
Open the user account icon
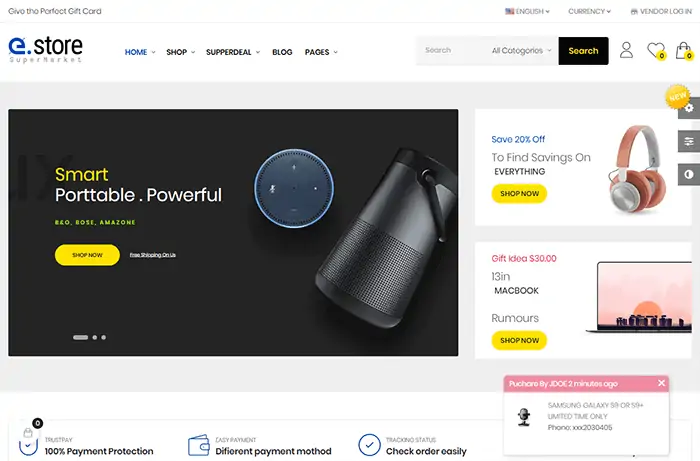[x=626, y=50]
